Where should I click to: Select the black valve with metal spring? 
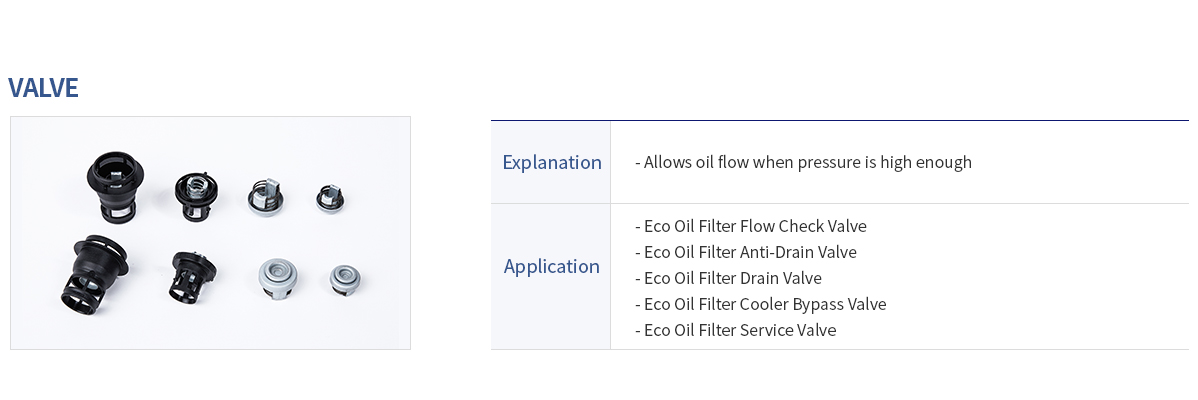point(196,196)
